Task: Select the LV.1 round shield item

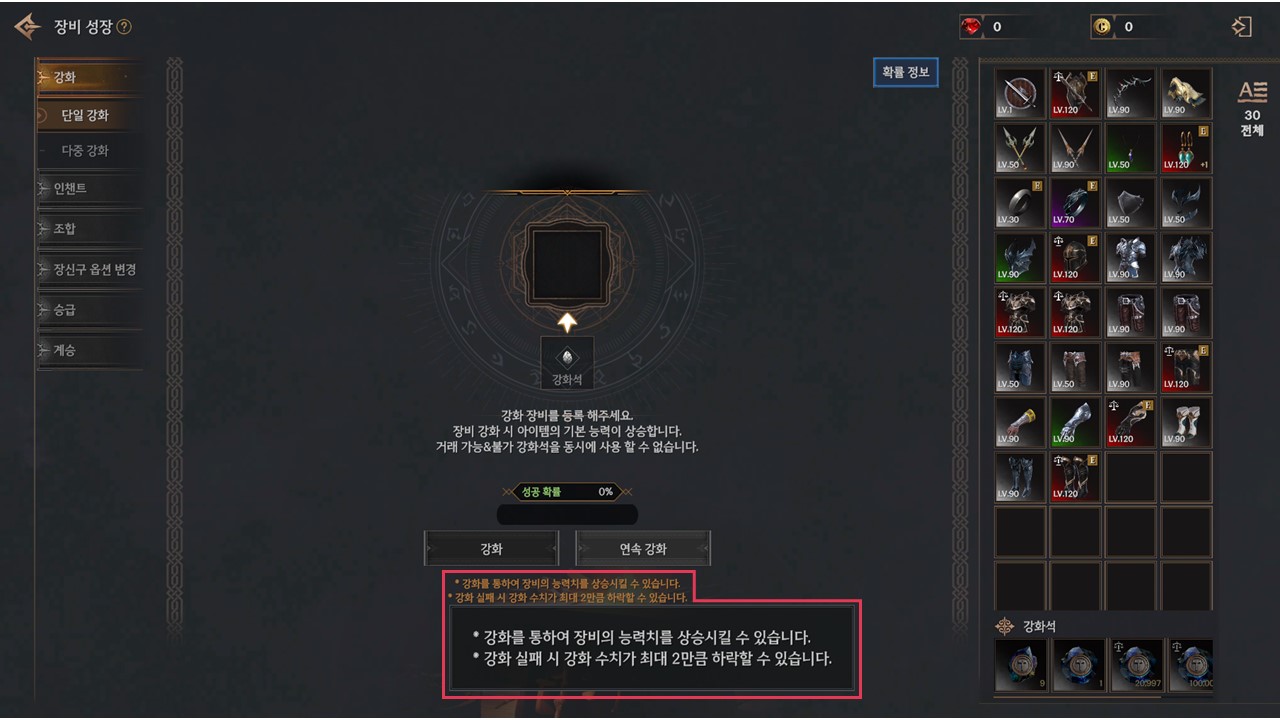Action: pyautogui.click(x=1020, y=93)
